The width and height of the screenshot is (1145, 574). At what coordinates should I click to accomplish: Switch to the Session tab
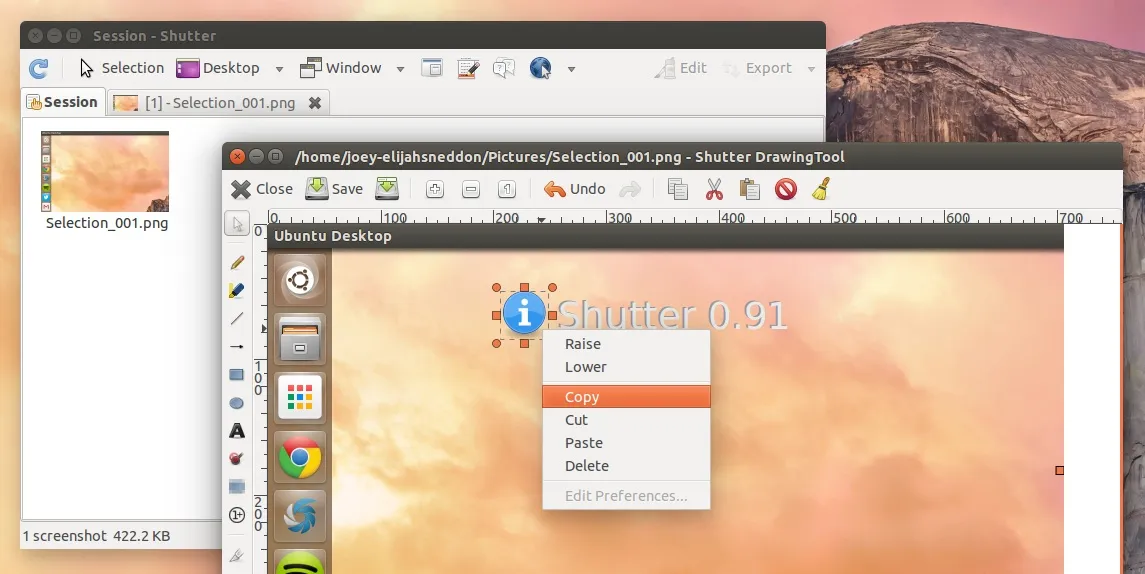tap(62, 102)
